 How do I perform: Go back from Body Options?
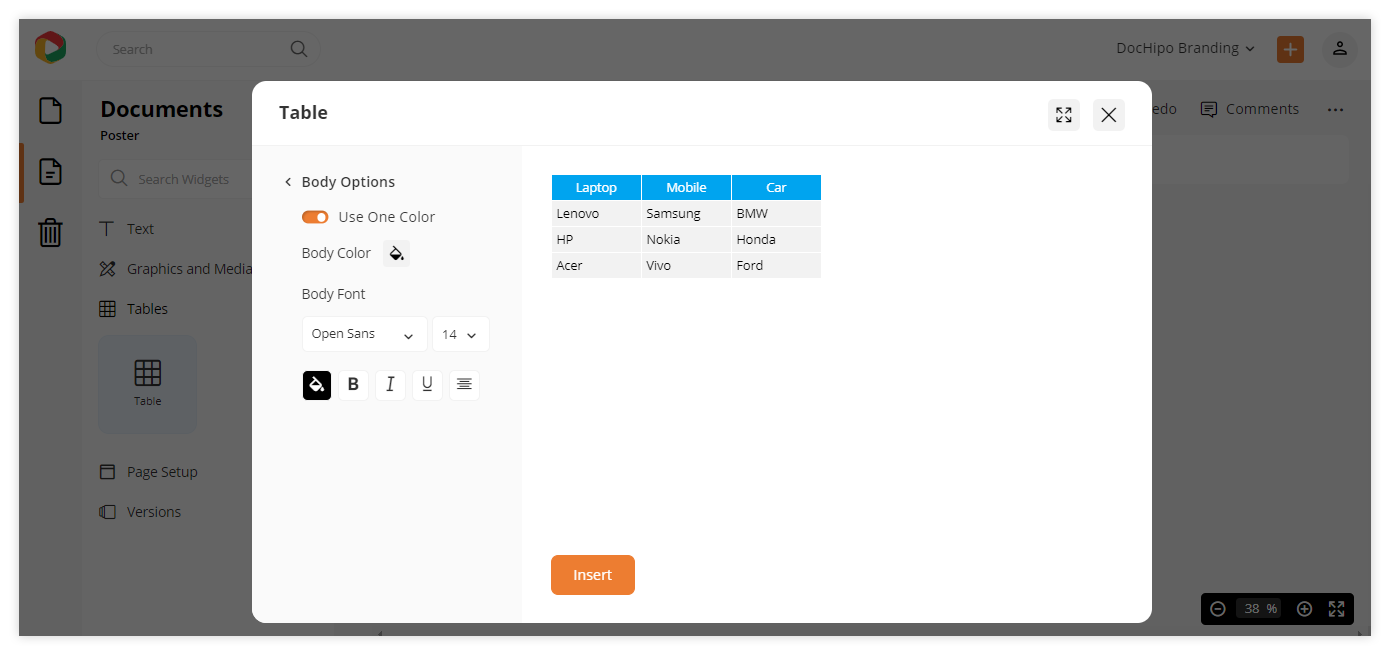288,182
